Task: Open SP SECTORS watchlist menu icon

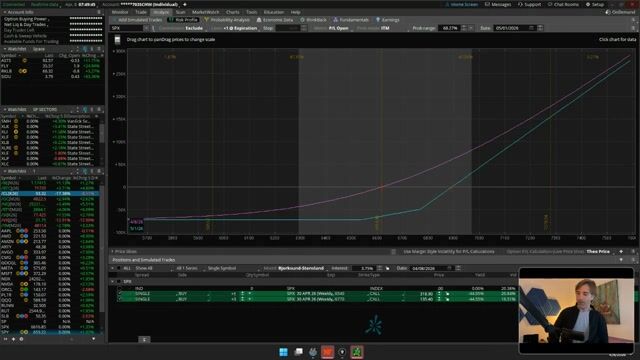Action: [99, 110]
